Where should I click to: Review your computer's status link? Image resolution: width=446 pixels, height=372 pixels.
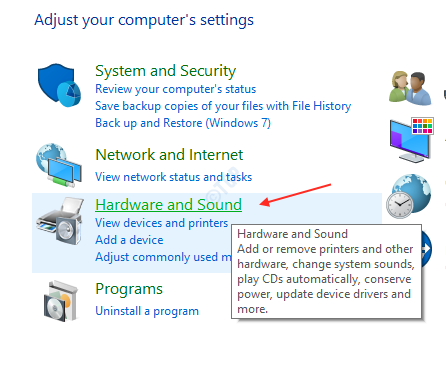click(x=175, y=89)
